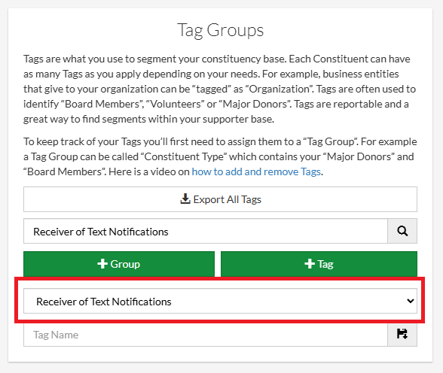
Task: Open the how to add and remove Tags link
Action: pos(256,172)
